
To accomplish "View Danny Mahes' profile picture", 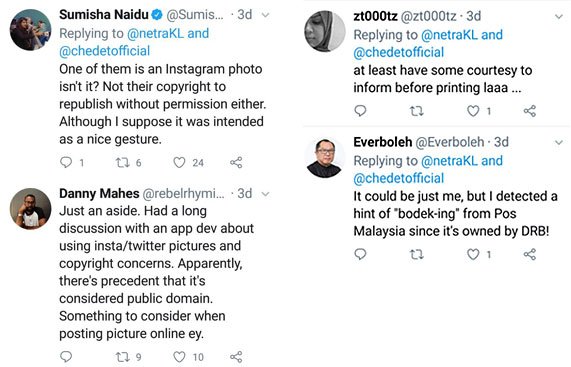I will click(x=31, y=209).
